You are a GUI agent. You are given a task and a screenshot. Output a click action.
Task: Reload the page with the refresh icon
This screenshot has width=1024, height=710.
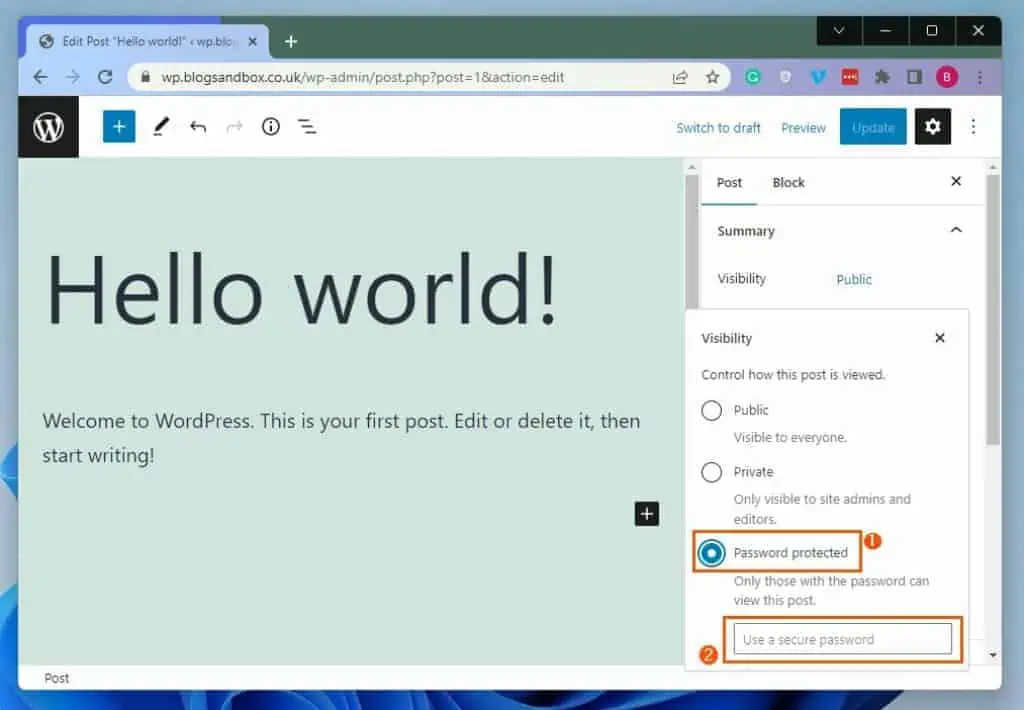click(x=105, y=77)
